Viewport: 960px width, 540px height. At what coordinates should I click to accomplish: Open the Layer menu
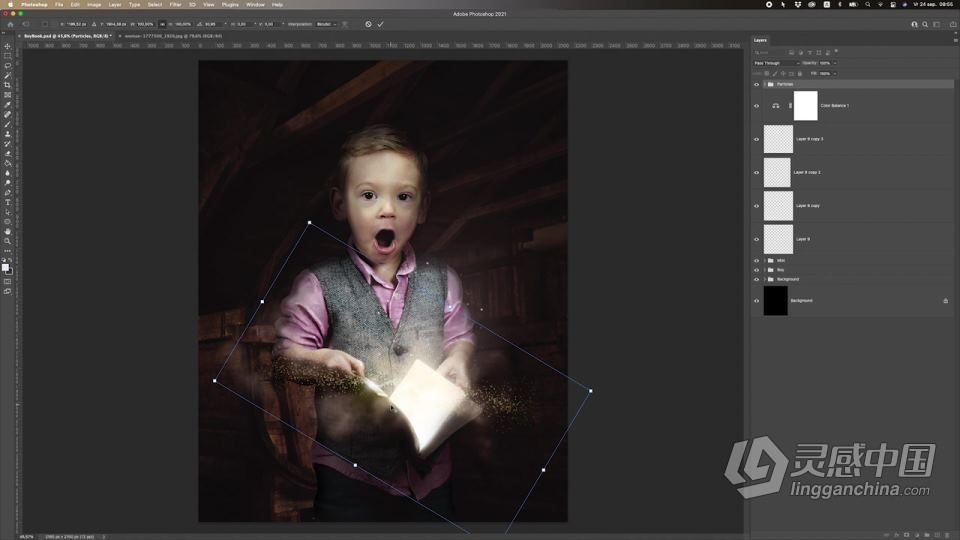[x=115, y=4]
